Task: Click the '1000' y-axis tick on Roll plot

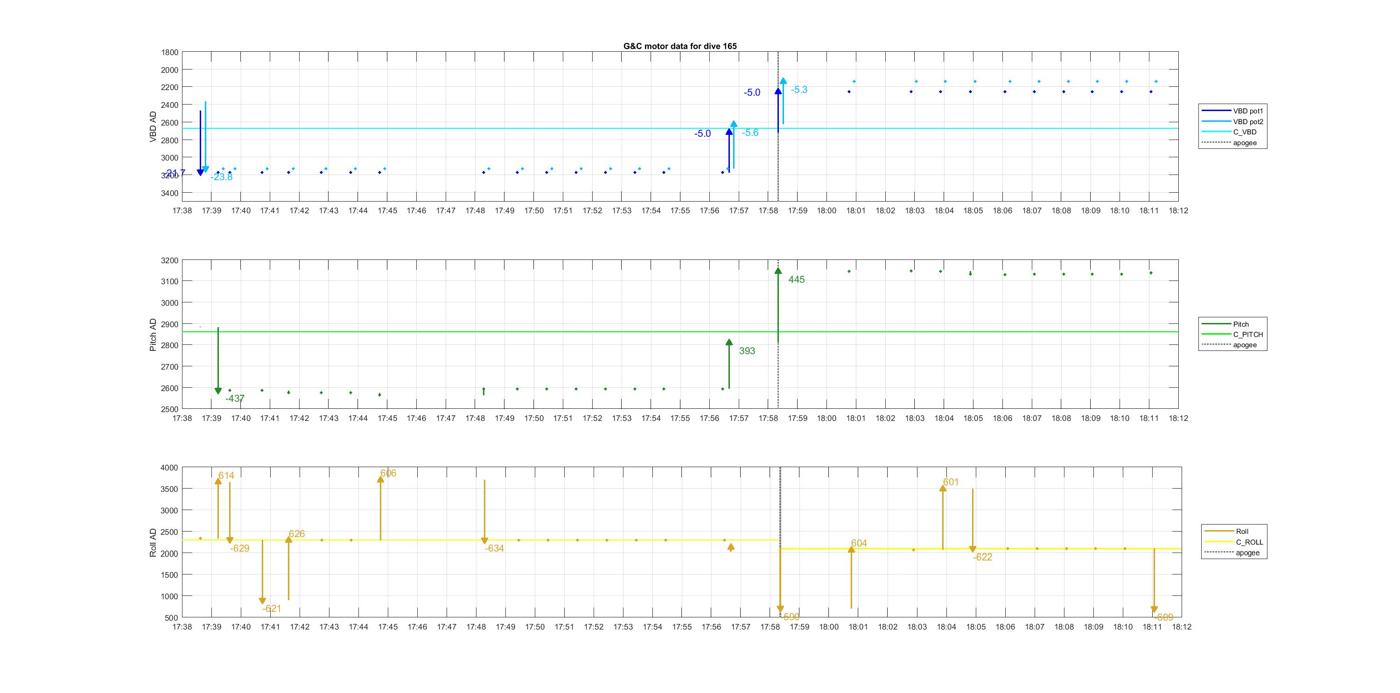Action: coord(169,596)
